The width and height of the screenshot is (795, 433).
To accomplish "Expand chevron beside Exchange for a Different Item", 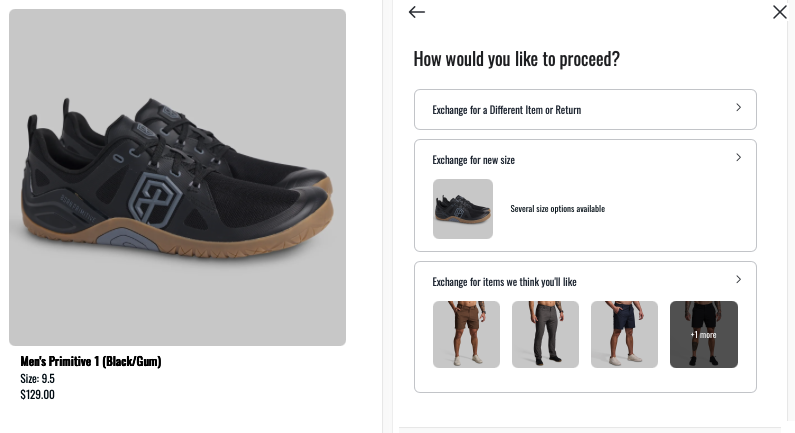I will (x=738, y=107).
